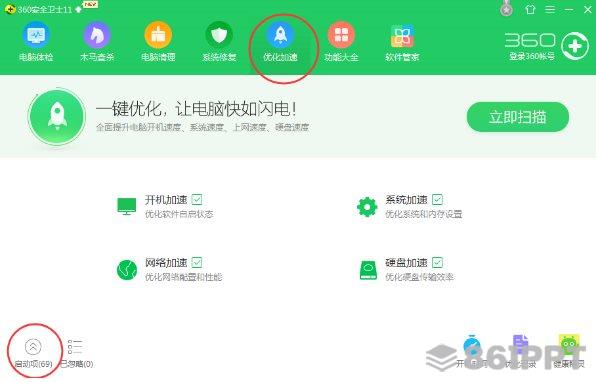The height and width of the screenshot is (382, 596).
Task: Click the heading 一键优化，让电脑快如闪电!
Action: click(x=196, y=109)
